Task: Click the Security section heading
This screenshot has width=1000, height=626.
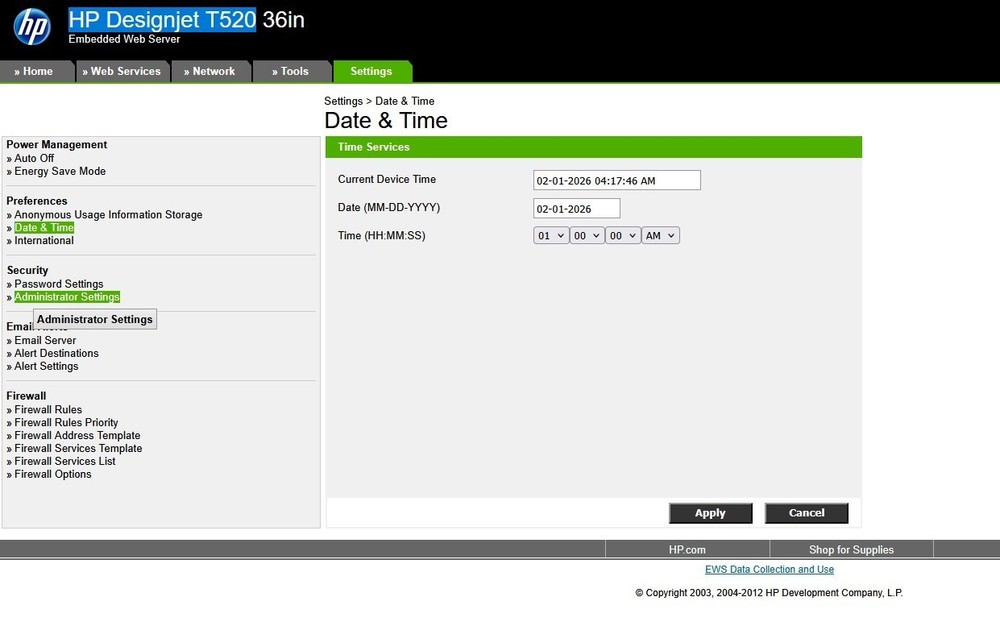Action: coord(27,270)
